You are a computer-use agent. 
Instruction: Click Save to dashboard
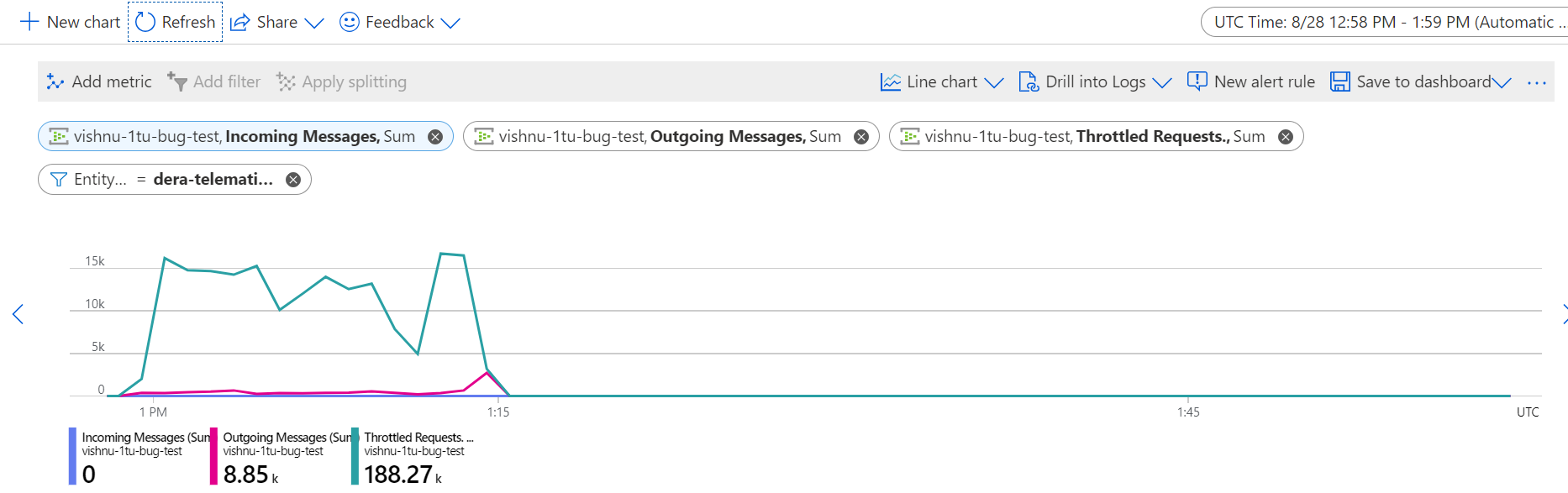pos(1421,81)
